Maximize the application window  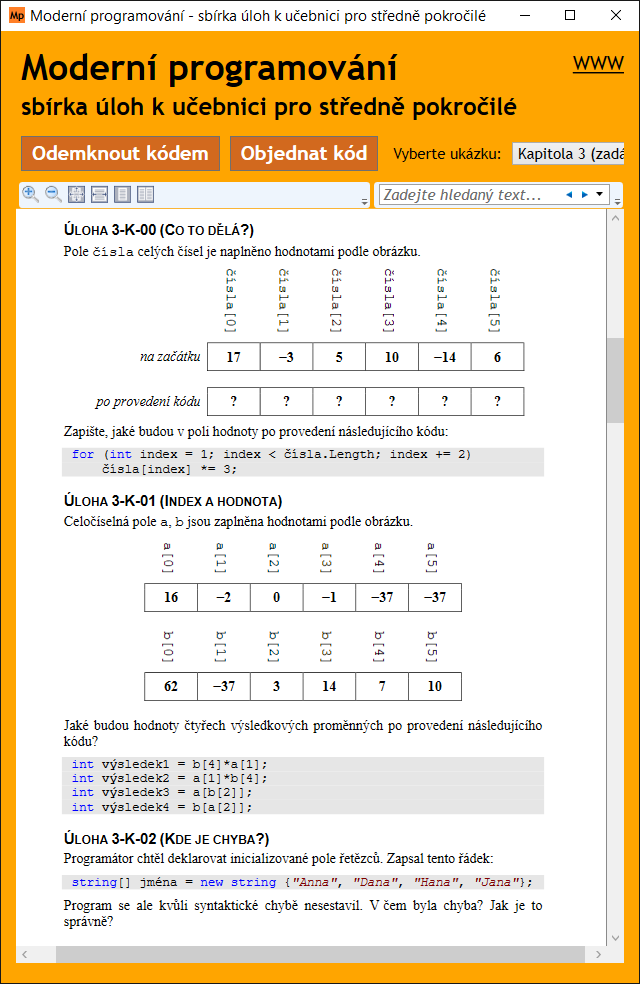(570, 16)
